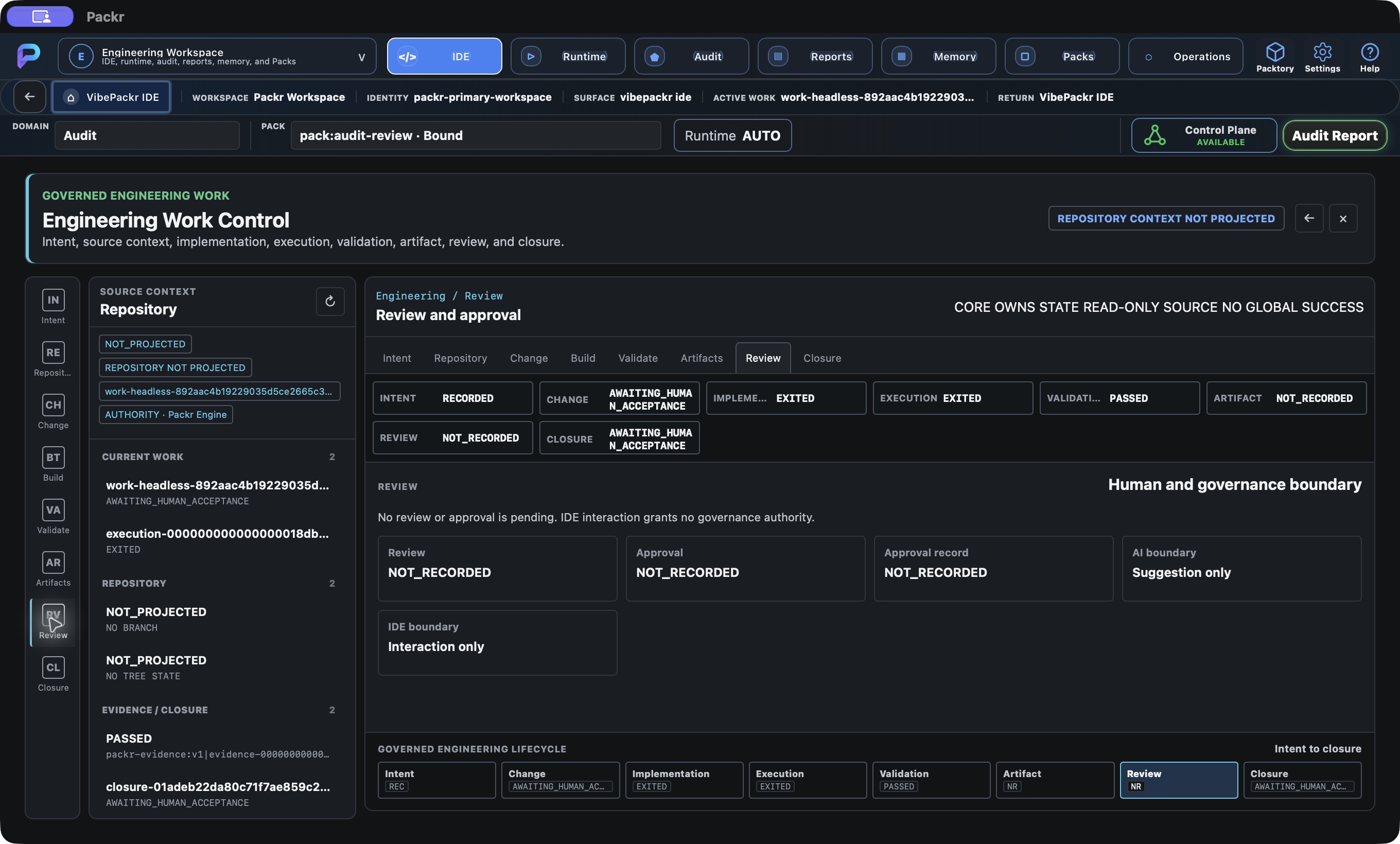1400x844 pixels.
Task: Open the Validate tab in Review panel
Action: [x=638, y=358]
